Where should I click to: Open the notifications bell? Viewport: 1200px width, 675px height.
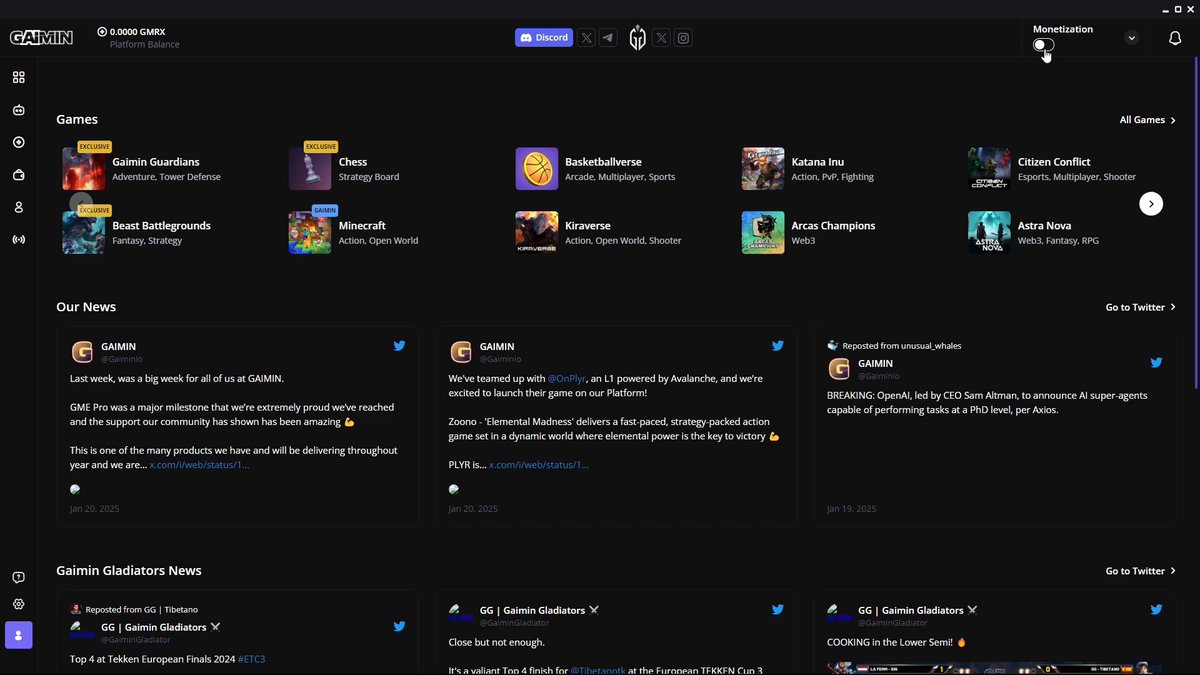coord(1175,38)
